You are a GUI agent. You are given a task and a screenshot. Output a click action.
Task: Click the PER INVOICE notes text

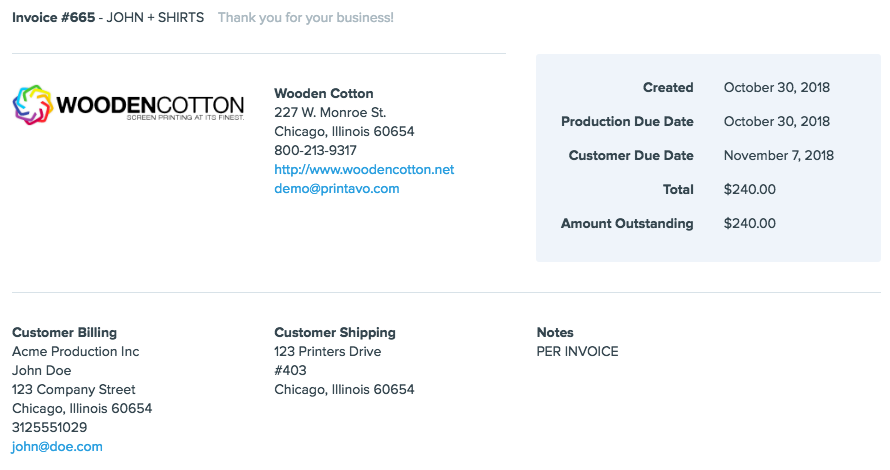click(x=577, y=351)
